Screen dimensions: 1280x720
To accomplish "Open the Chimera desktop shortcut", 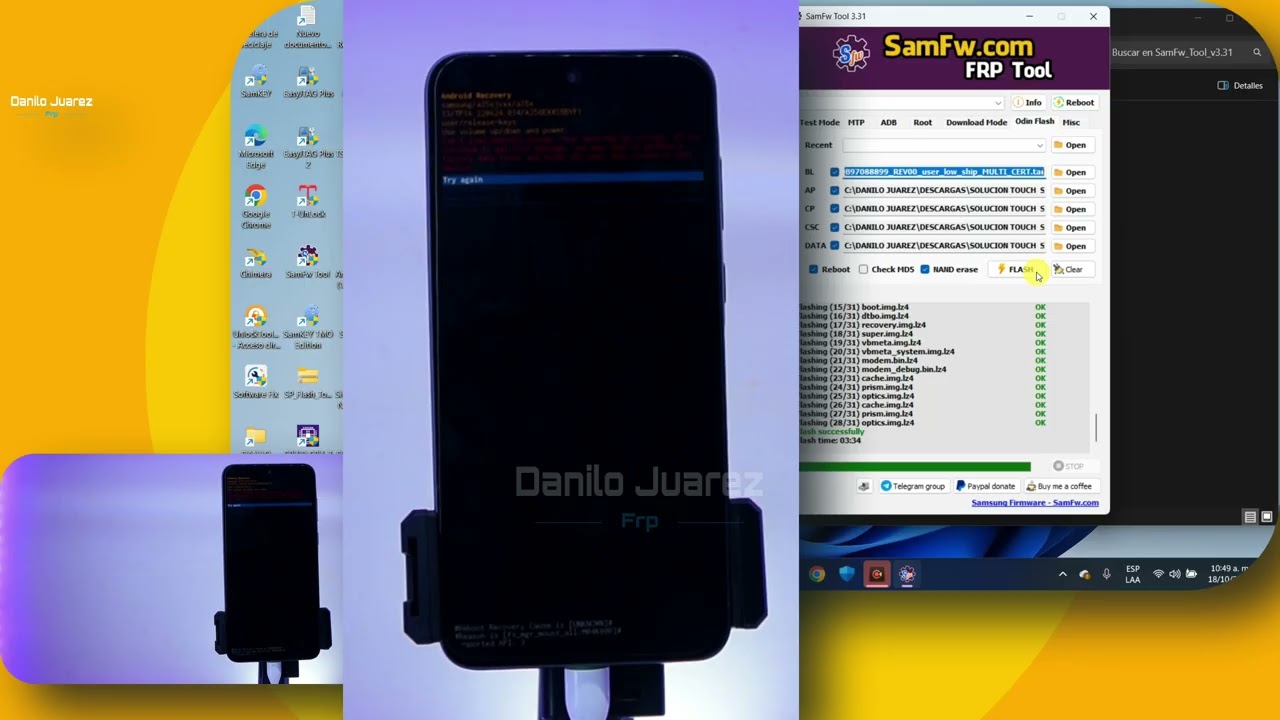I will pos(256,263).
